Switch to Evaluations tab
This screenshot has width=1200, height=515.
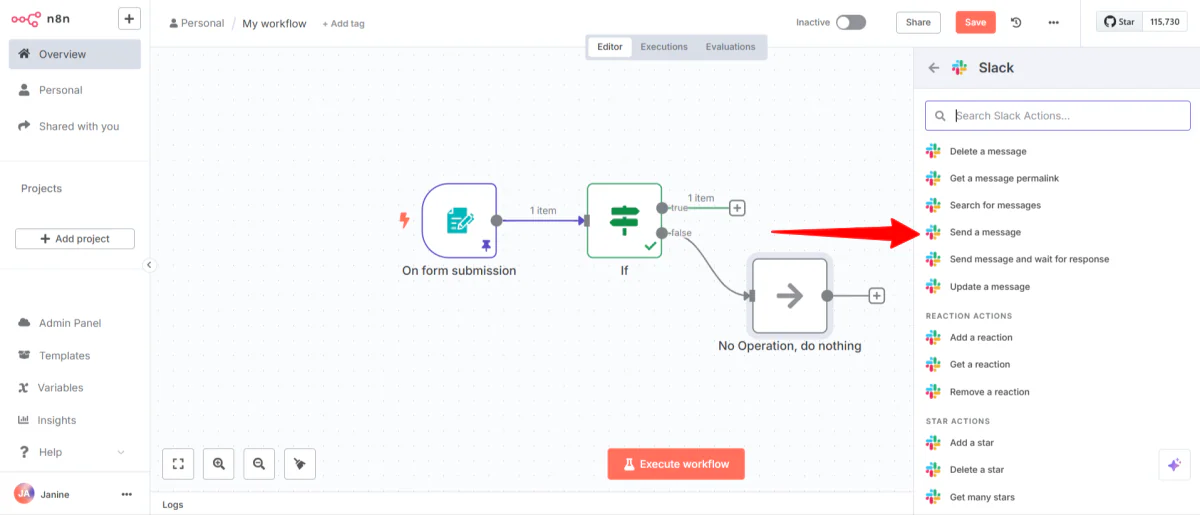[x=730, y=47]
